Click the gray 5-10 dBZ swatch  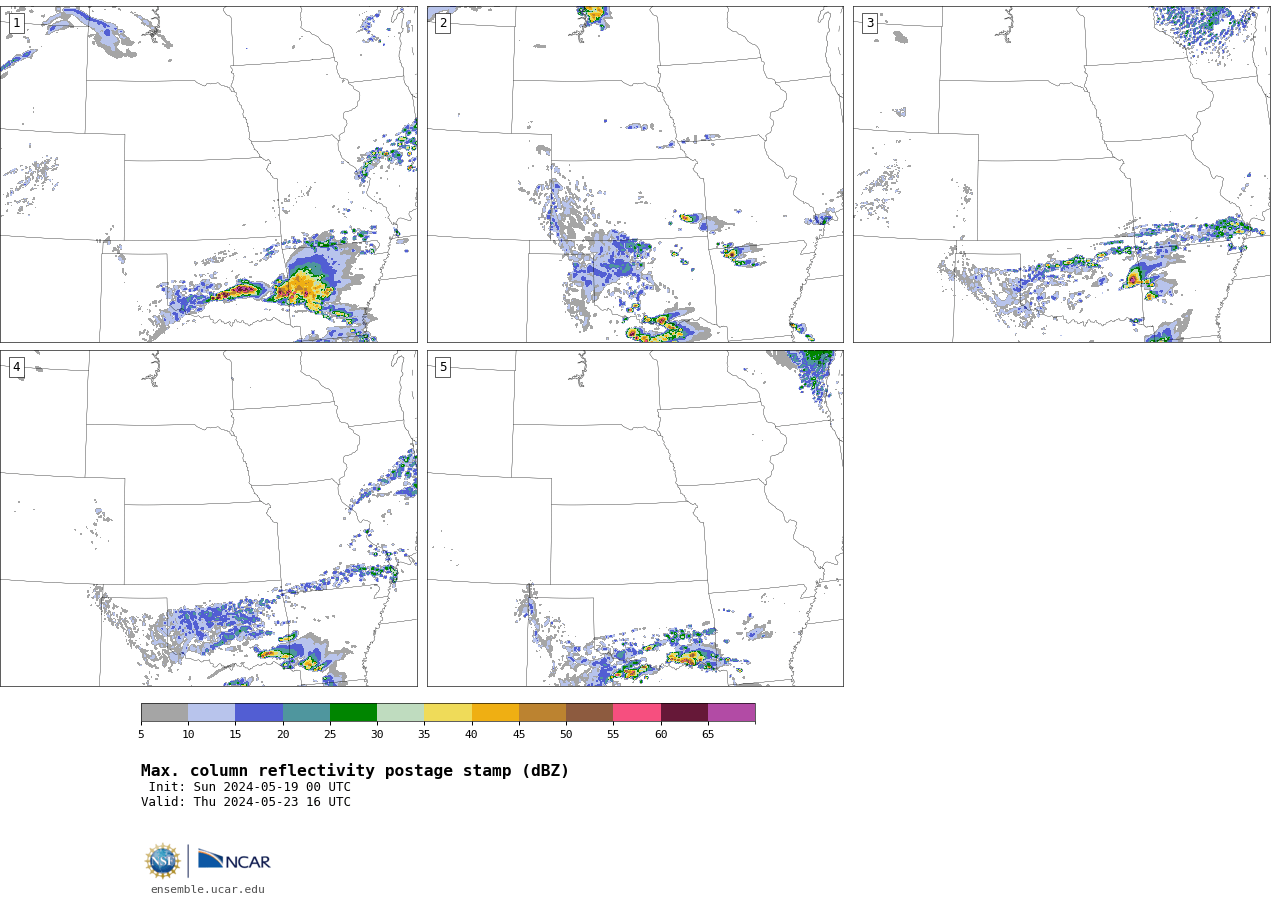(x=164, y=713)
